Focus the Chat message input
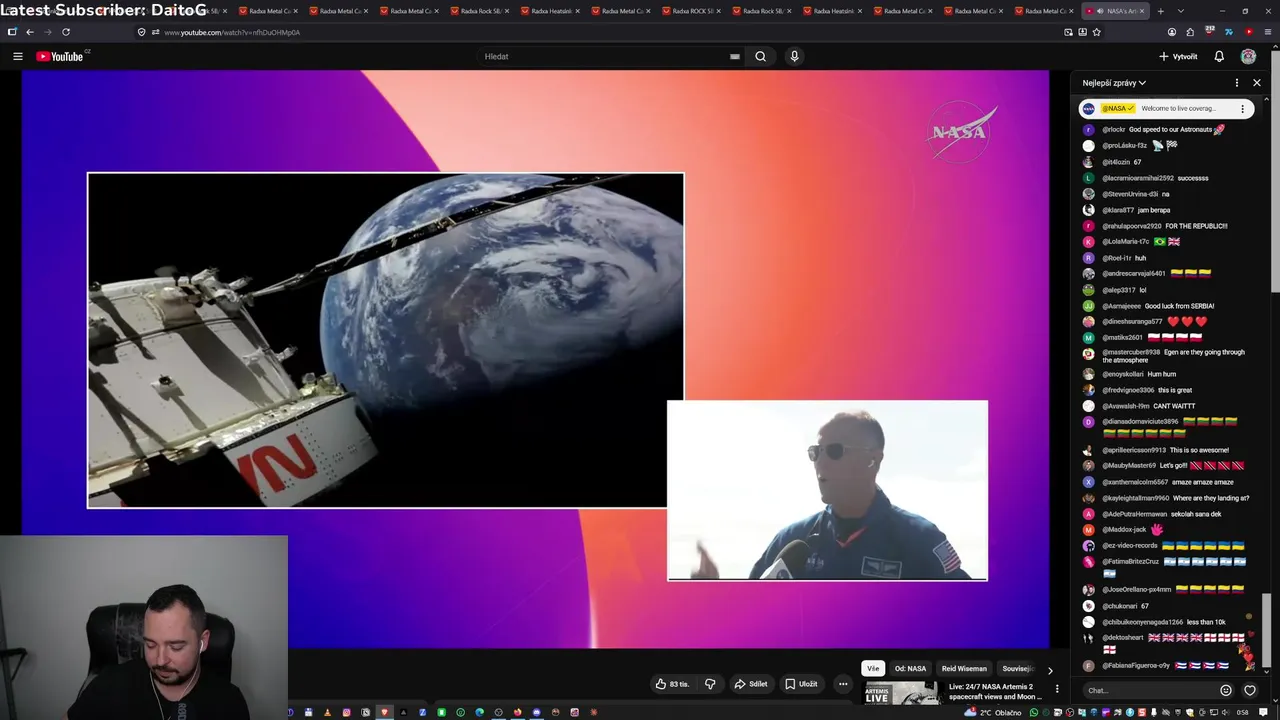 click(x=1150, y=690)
